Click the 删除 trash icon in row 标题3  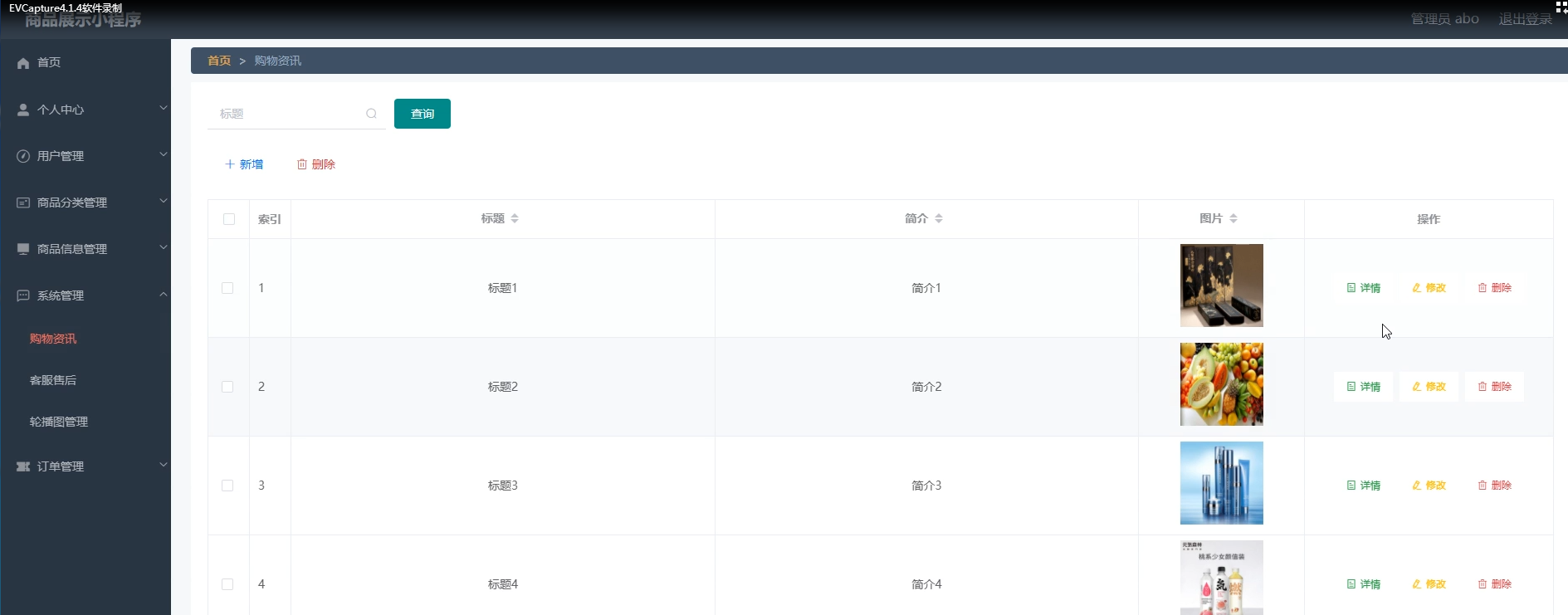[1483, 486]
